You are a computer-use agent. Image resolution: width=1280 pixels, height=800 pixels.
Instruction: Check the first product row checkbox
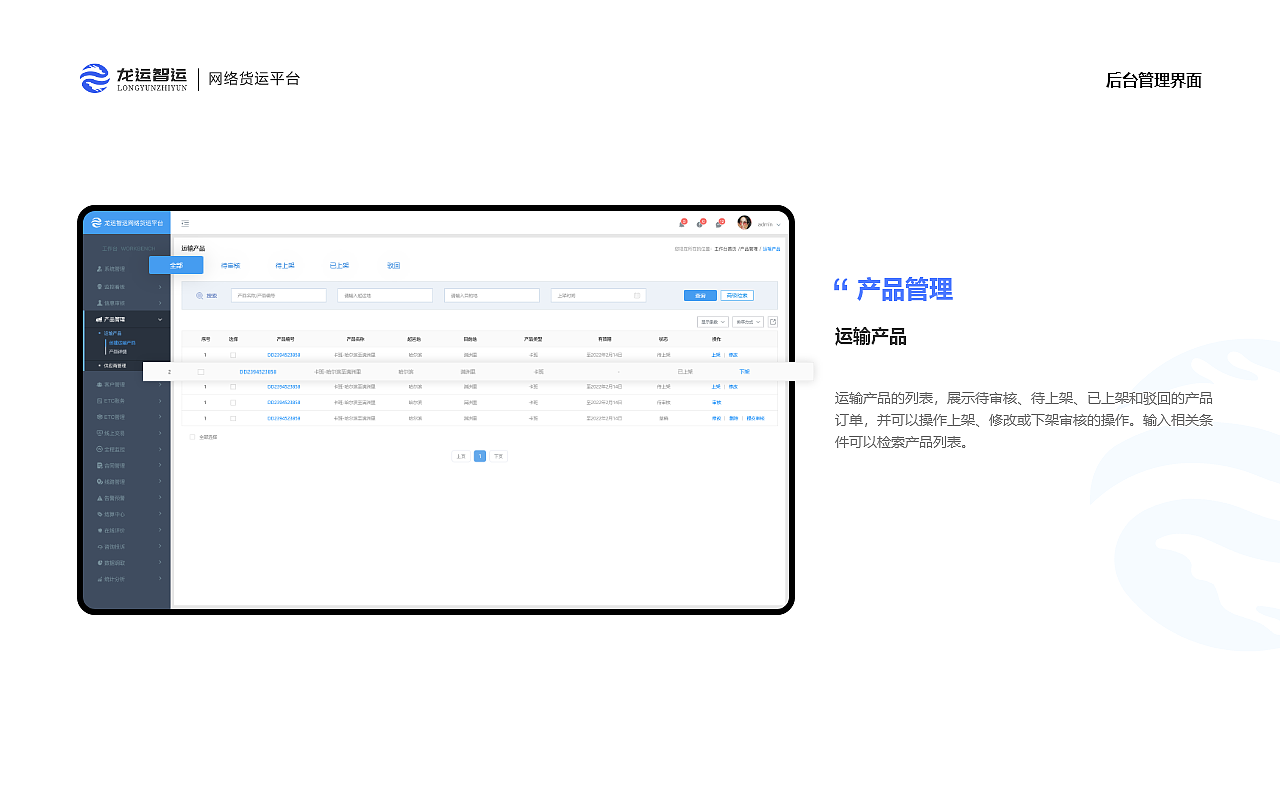[233, 355]
